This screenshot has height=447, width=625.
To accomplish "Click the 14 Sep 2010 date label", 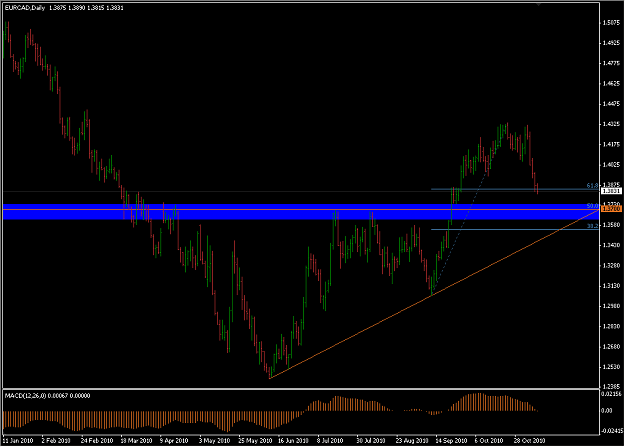I will coord(451,441).
